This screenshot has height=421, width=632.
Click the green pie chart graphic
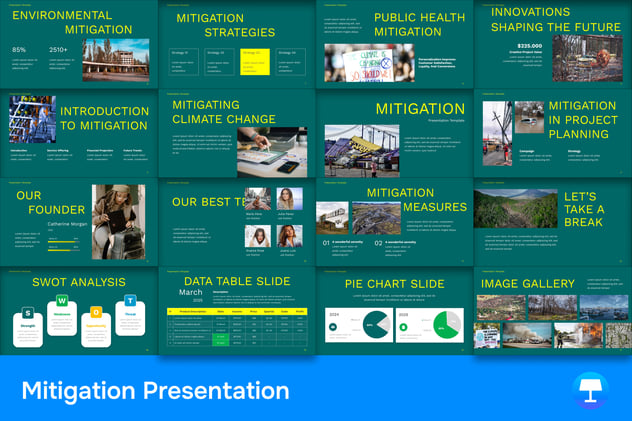pyautogui.click(x=447, y=325)
